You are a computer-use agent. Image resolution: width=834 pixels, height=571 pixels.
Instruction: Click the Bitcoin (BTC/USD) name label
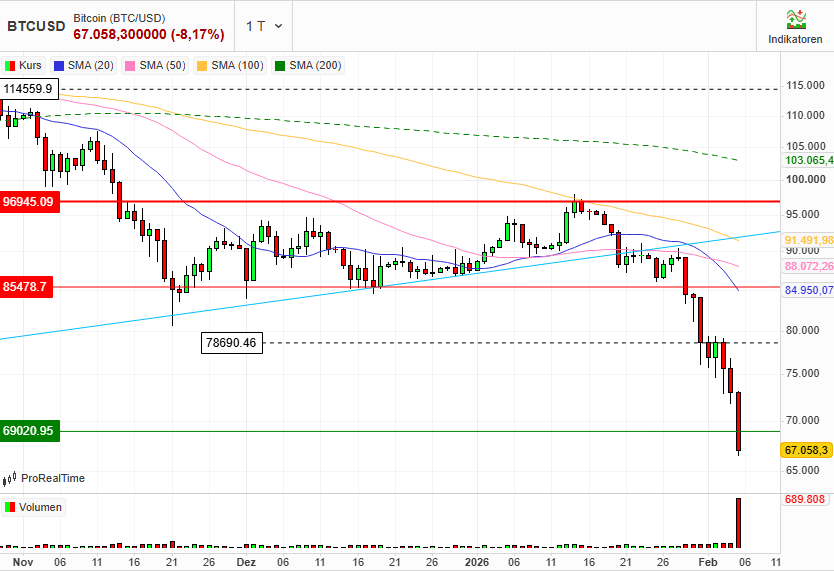click(120, 18)
